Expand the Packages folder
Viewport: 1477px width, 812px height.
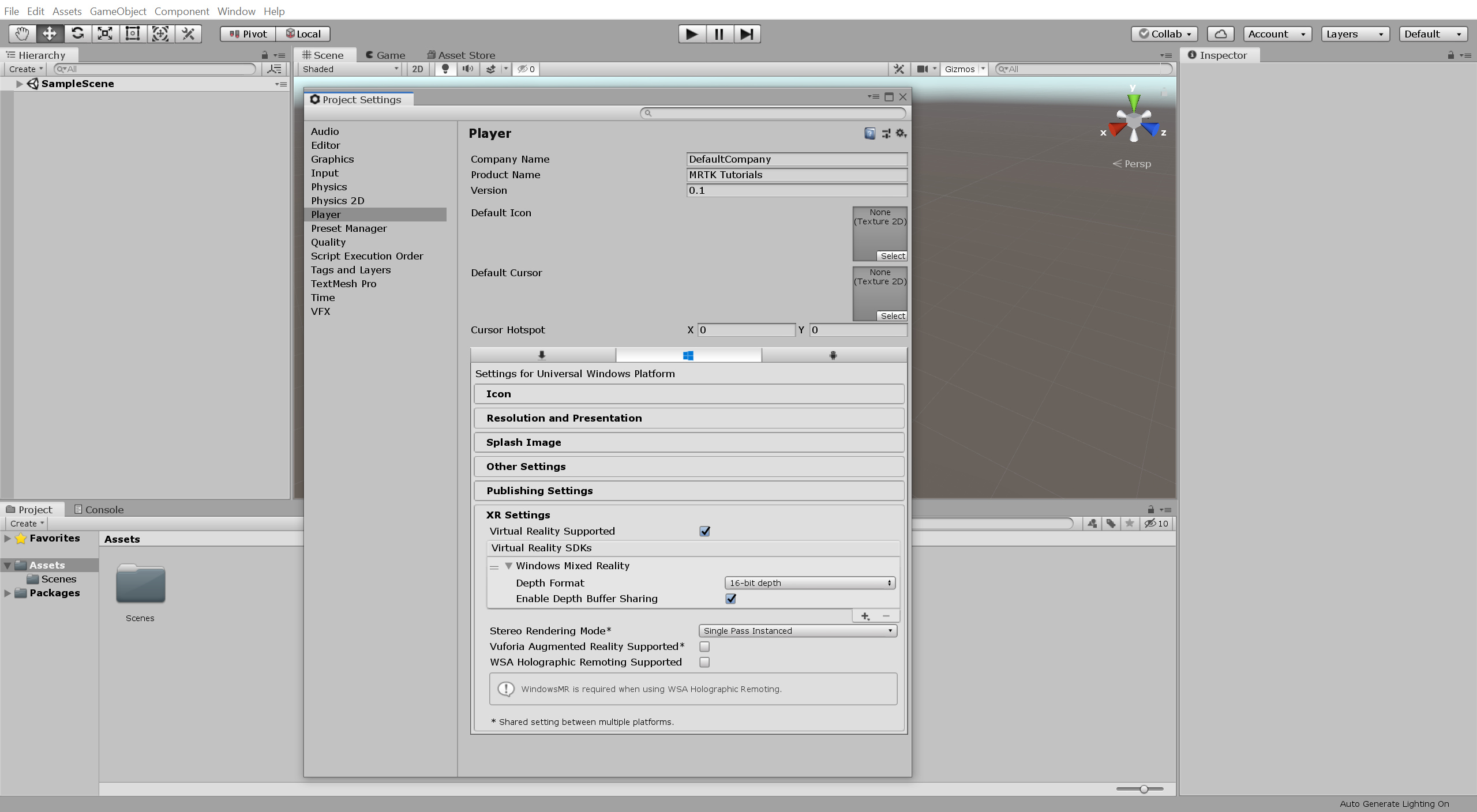(7, 593)
